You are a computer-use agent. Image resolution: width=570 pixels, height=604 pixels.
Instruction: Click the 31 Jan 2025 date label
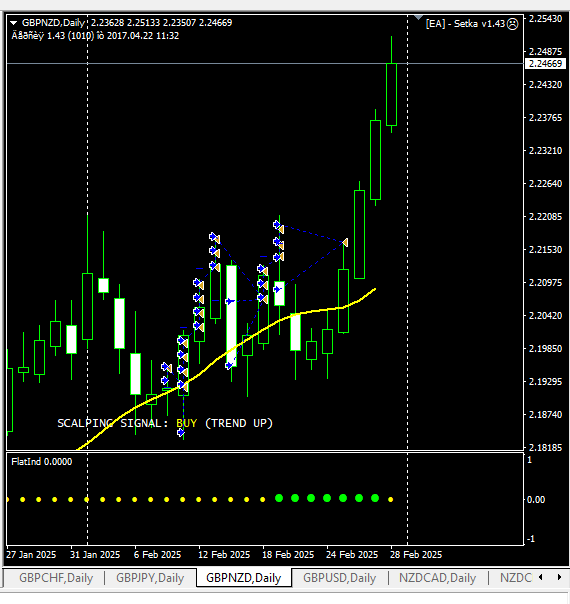pos(95,555)
